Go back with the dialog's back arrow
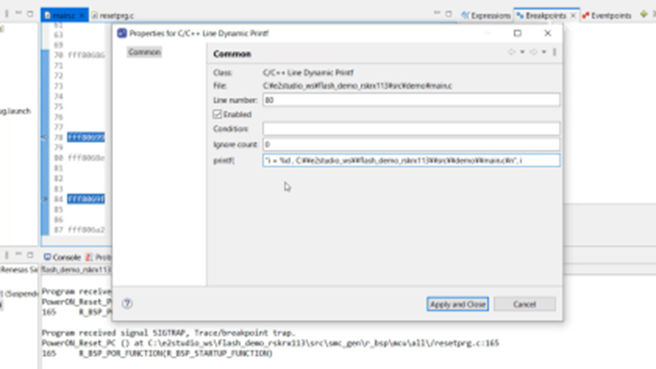Screen dimensions: 656x369 click(511, 52)
